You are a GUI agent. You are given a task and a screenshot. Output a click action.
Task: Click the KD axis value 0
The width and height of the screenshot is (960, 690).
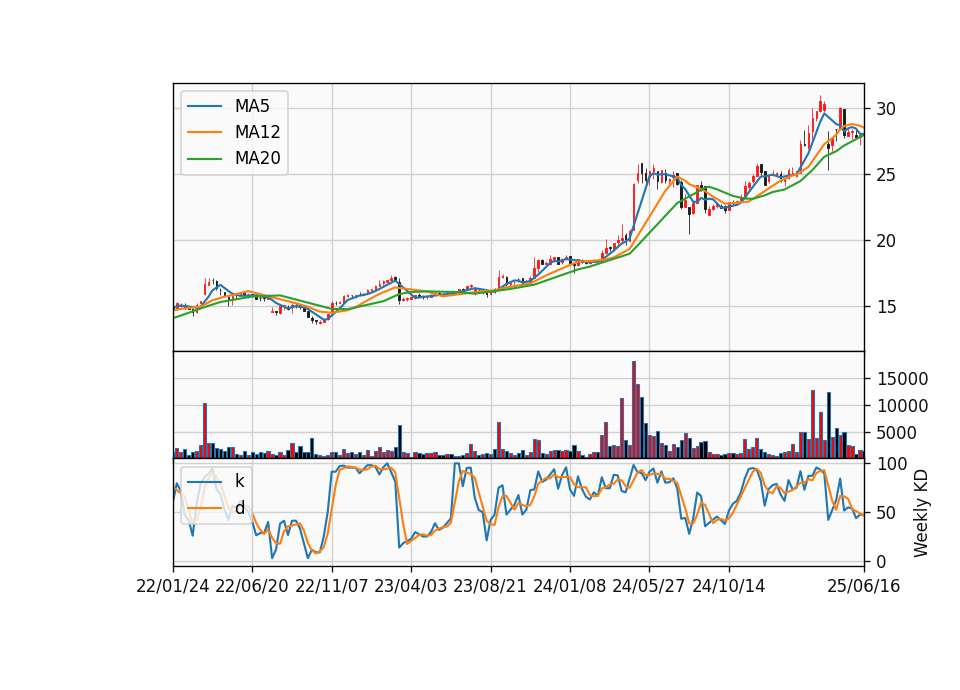coord(880,561)
